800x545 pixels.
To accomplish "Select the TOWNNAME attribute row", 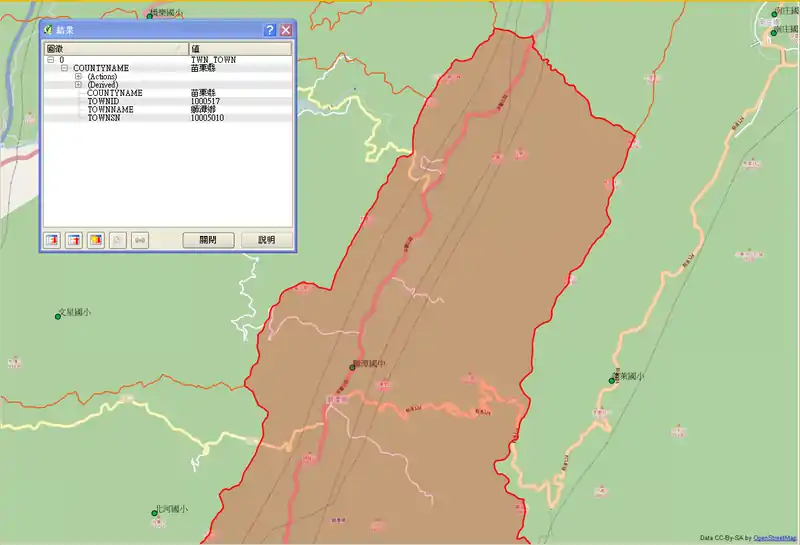I will coord(110,109).
